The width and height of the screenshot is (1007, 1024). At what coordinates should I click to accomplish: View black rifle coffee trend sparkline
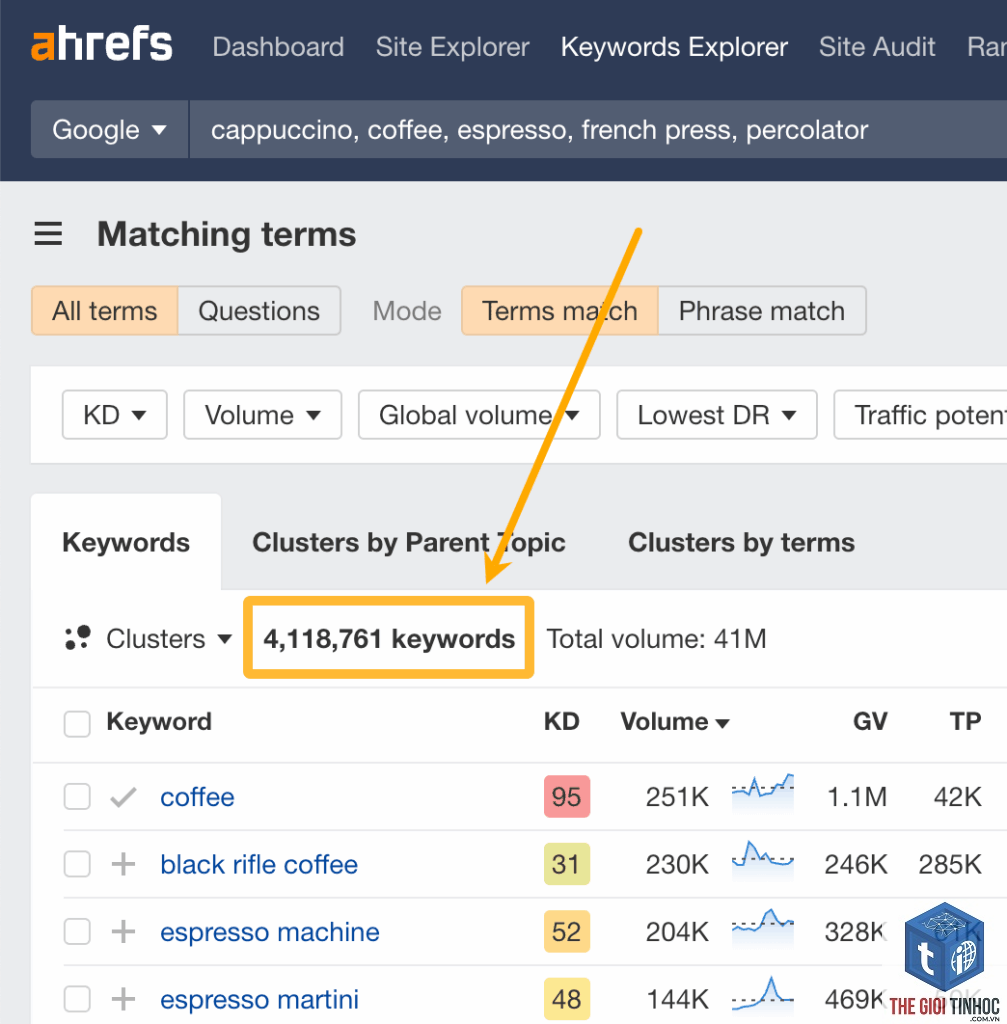[x=763, y=859]
